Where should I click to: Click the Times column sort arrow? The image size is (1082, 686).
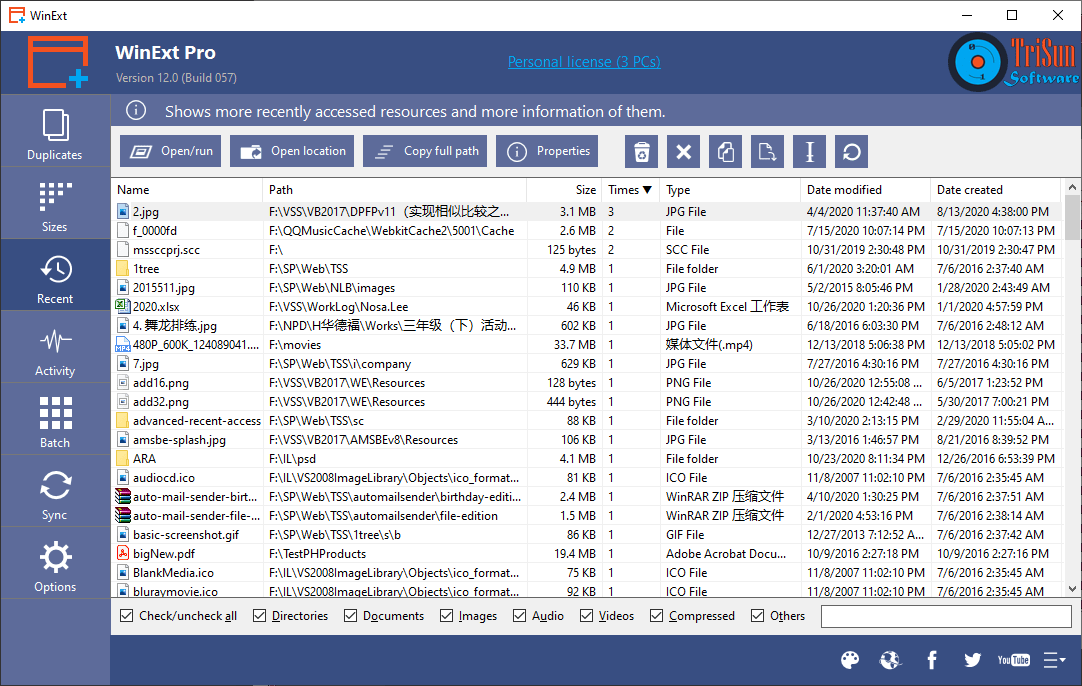click(645, 189)
